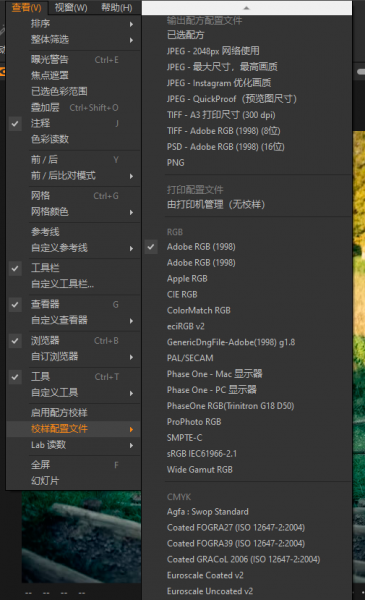Open the 帮助(H) menu

pyautogui.click(x=117, y=8)
